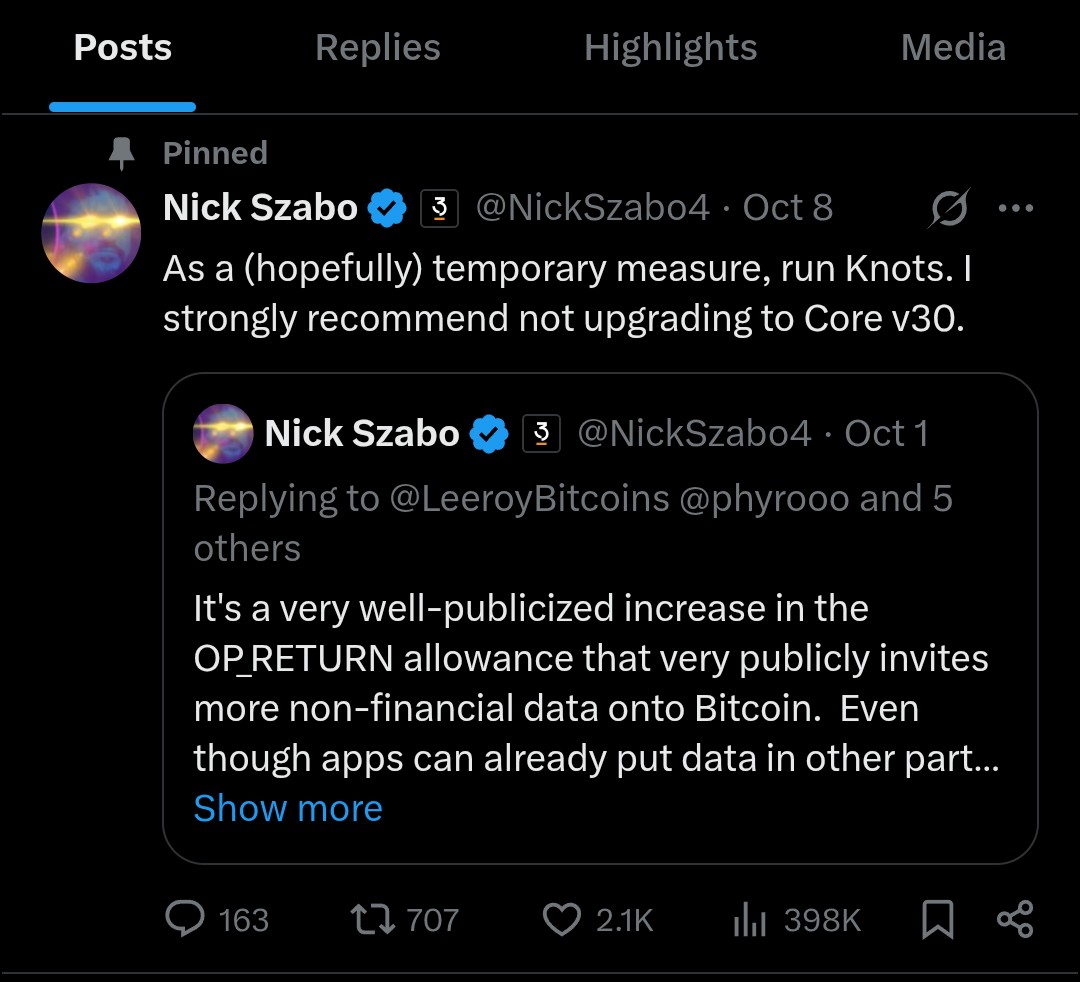Repost this pinned post (707 reposts)

point(372,919)
